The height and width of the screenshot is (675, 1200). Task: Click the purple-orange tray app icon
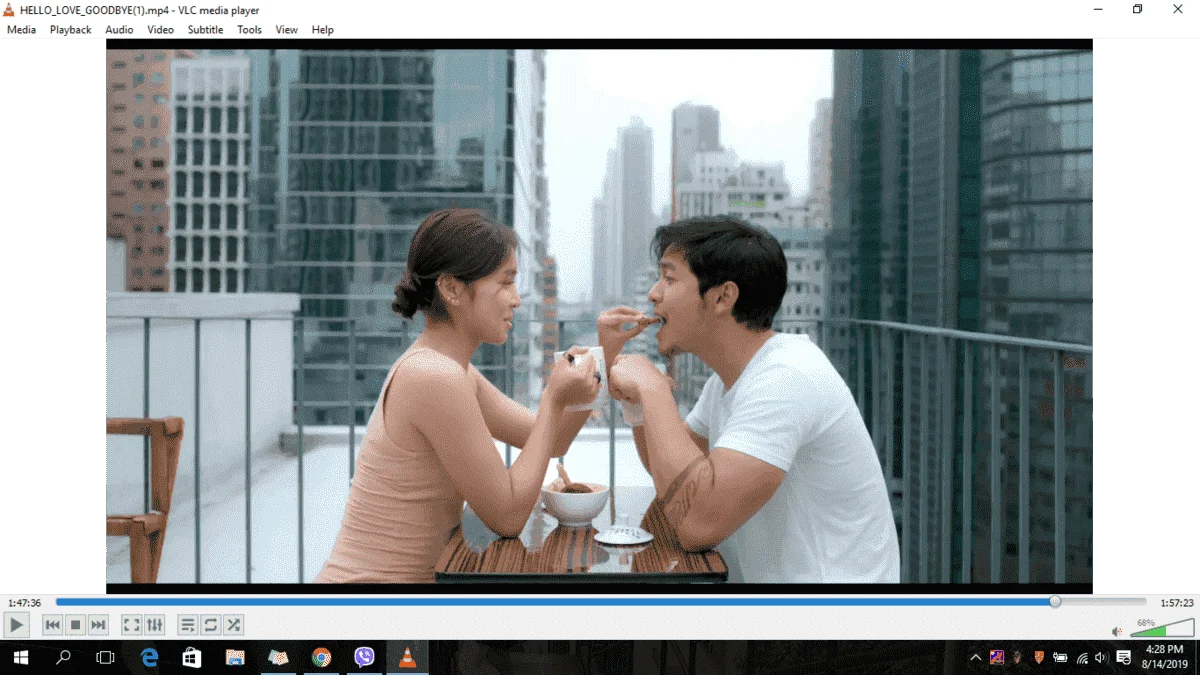point(997,658)
